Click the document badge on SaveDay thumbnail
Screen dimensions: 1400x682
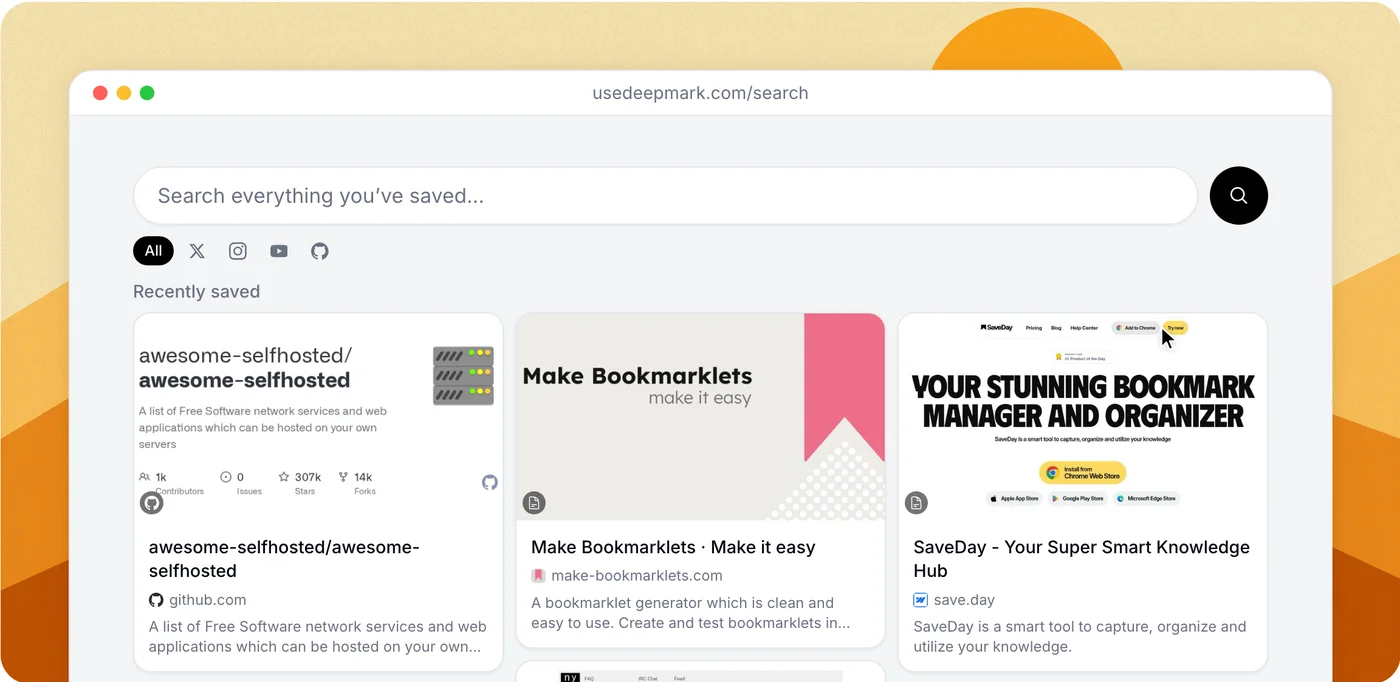[916, 502]
